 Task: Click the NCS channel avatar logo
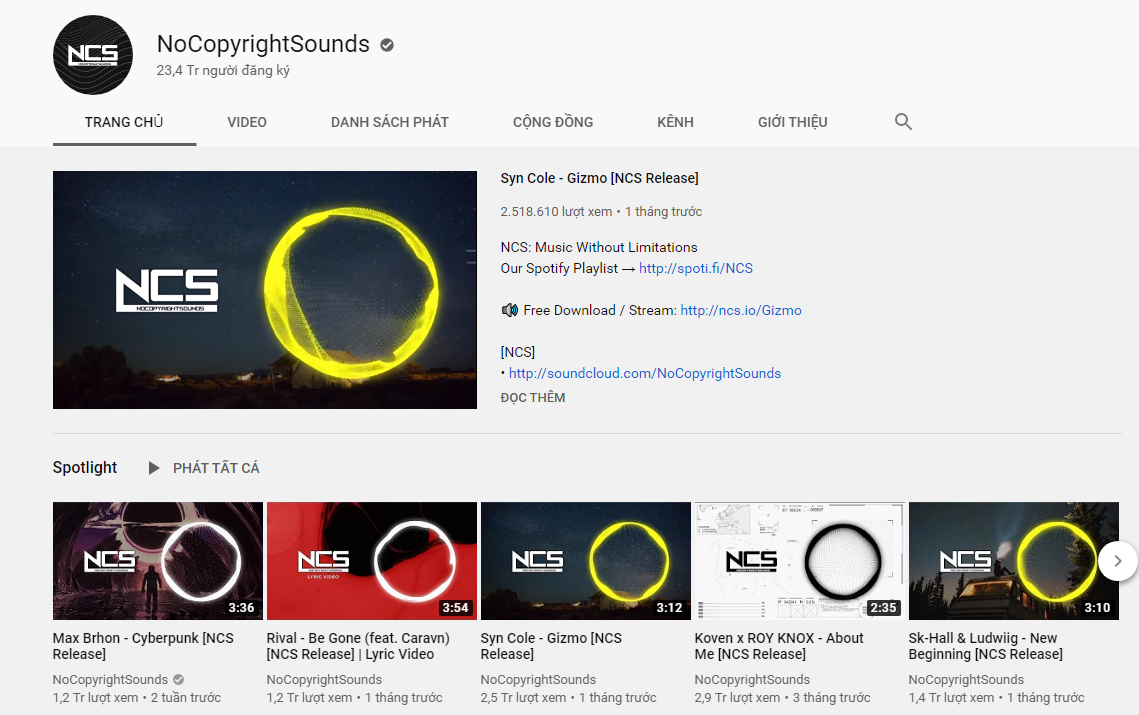click(x=93, y=55)
